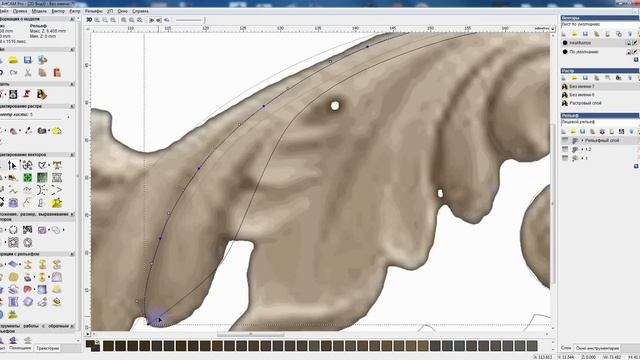640x360 pixels.
Task: Open the Растр menu
Action: [x=75, y=11]
